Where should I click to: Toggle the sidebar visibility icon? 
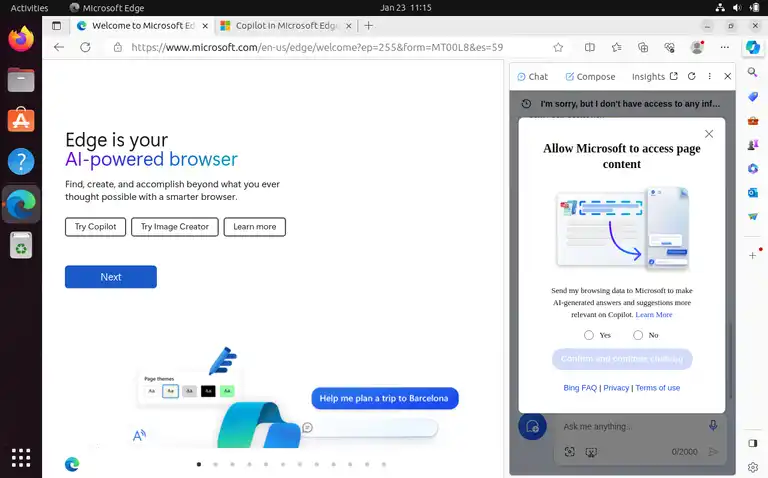pyautogui.click(x=753, y=443)
